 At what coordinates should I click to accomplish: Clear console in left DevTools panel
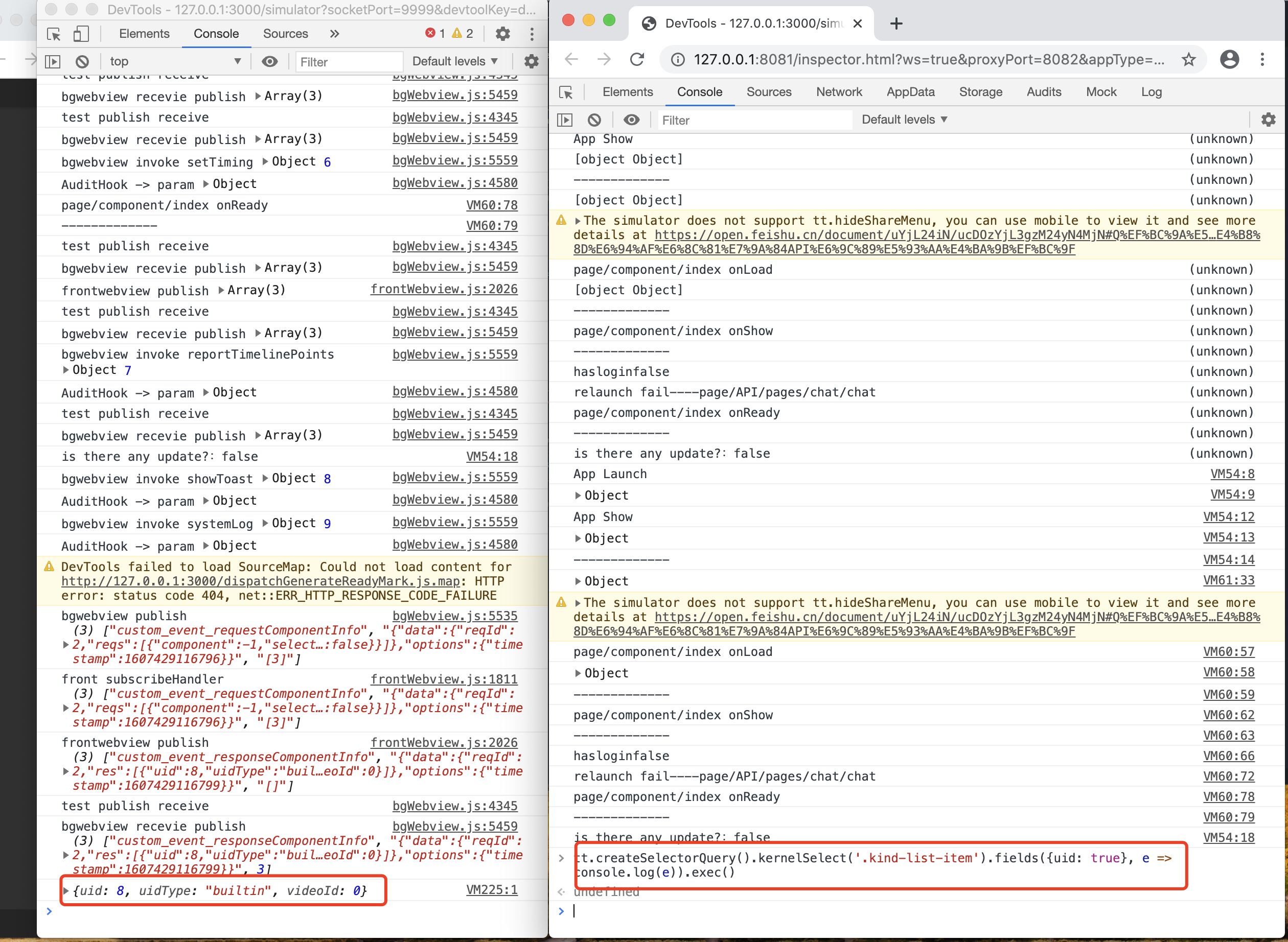(x=82, y=62)
